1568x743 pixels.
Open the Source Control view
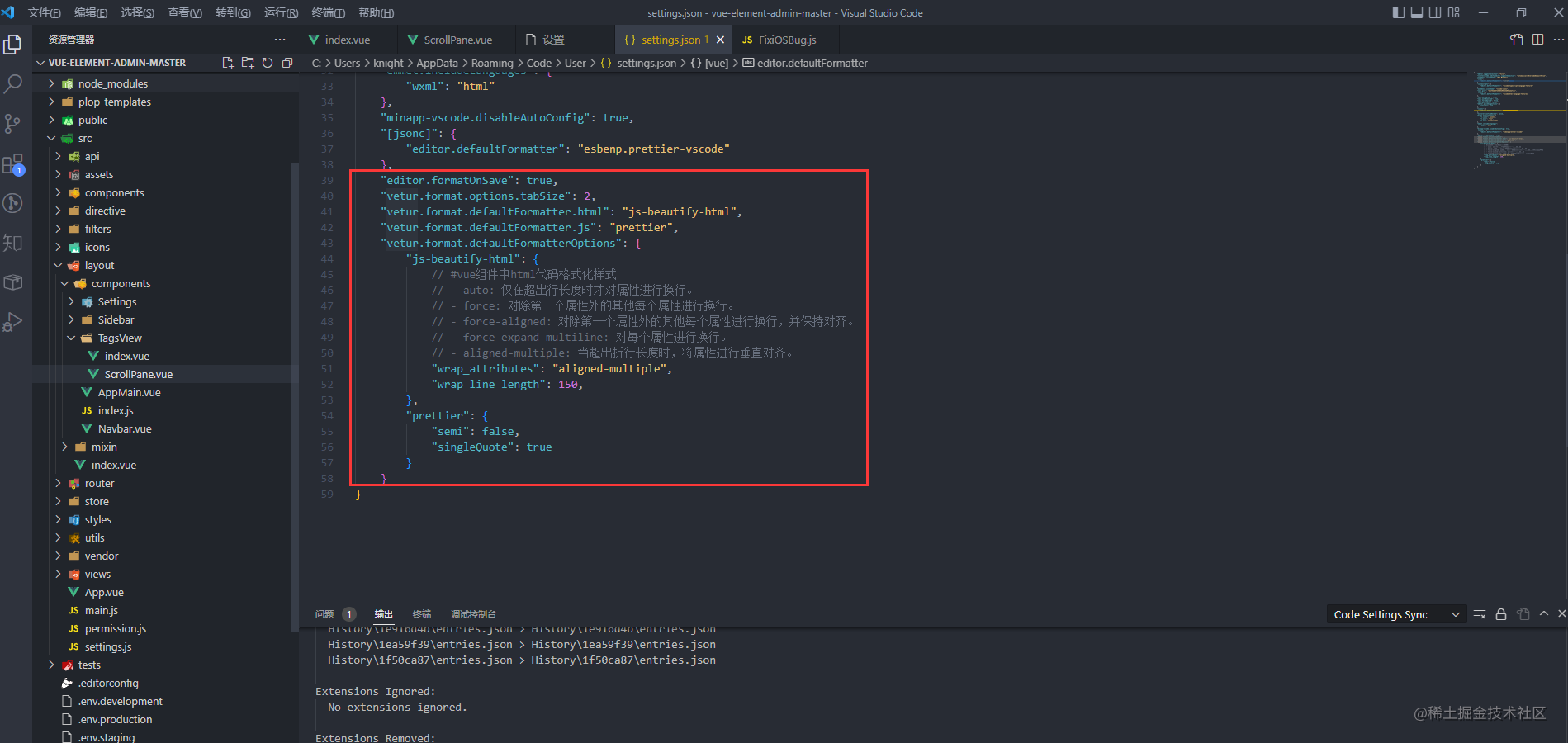click(13, 124)
